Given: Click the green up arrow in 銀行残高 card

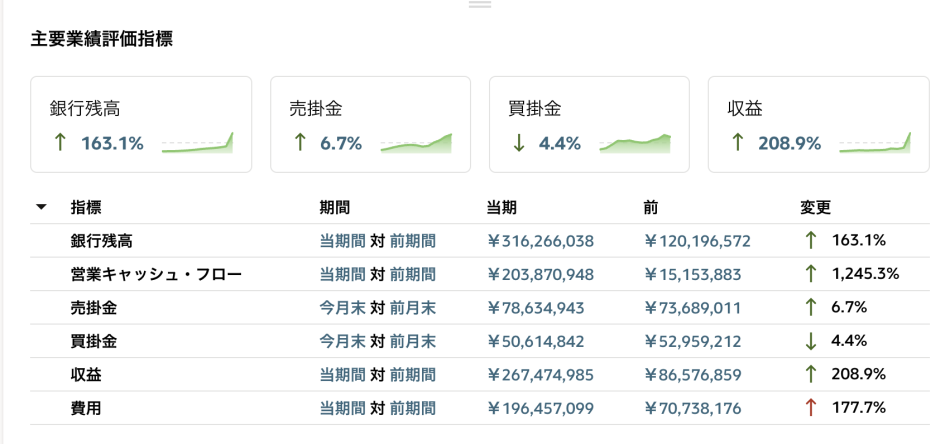Looking at the screenshot, I should pyautogui.click(x=60, y=143).
